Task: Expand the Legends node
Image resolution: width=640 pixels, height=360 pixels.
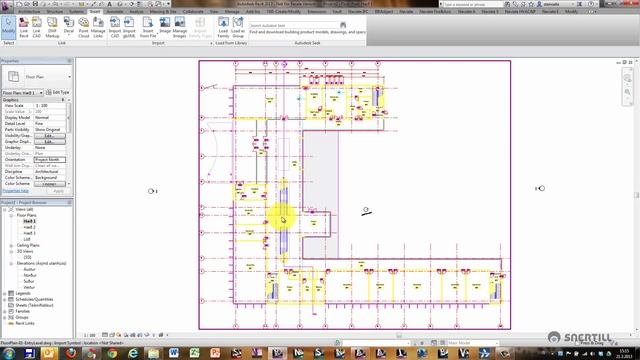Action: click(x=5, y=293)
